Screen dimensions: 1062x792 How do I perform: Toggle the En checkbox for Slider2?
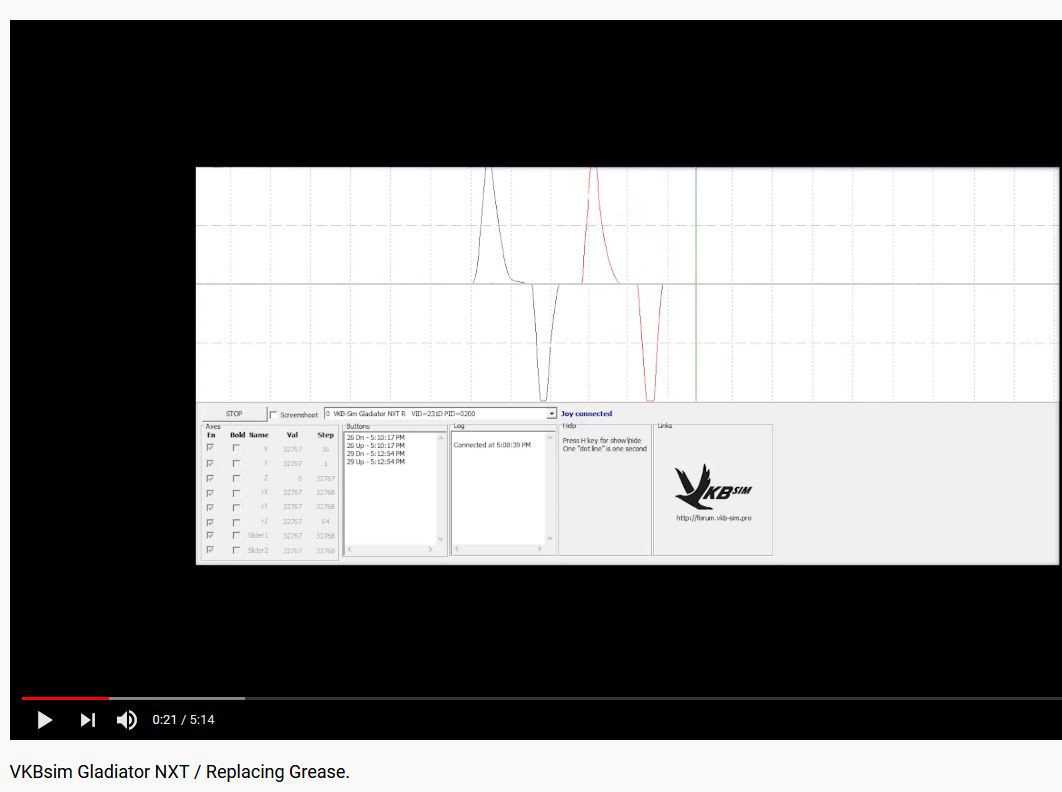(210, 550)
